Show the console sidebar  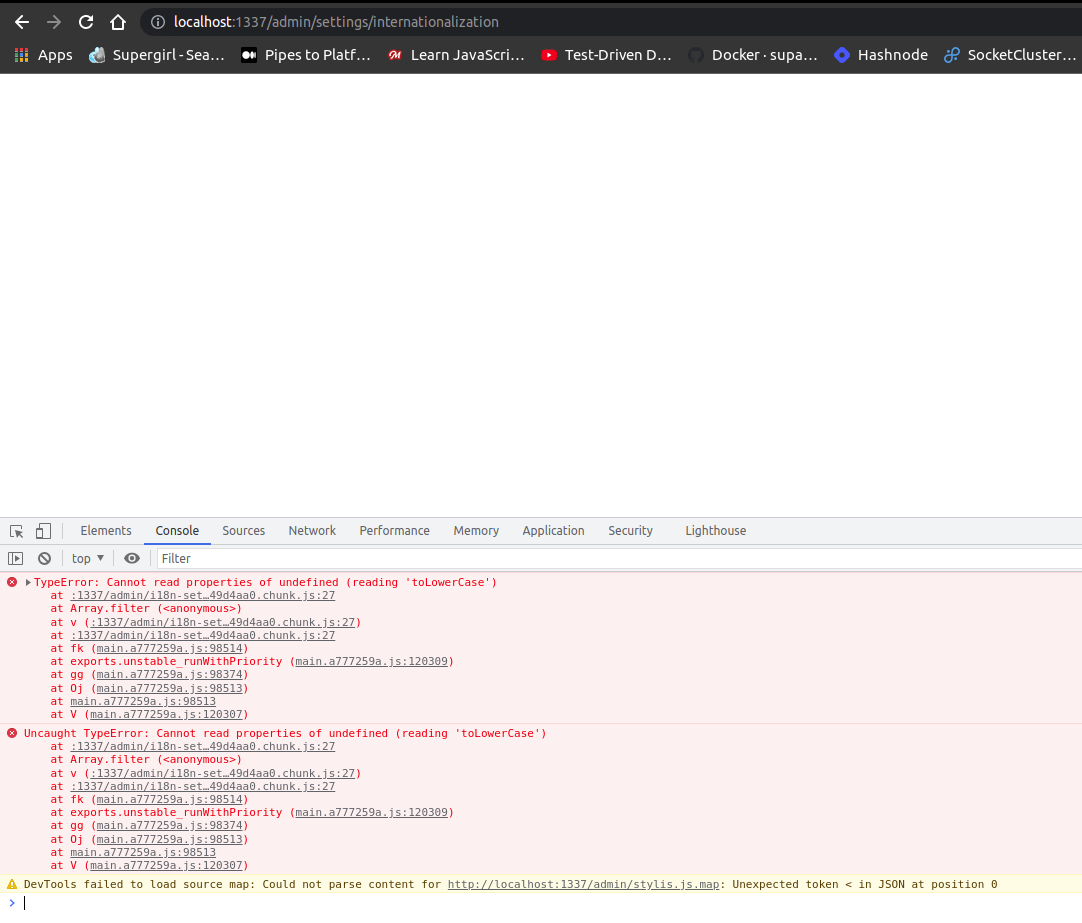[15, 558]
